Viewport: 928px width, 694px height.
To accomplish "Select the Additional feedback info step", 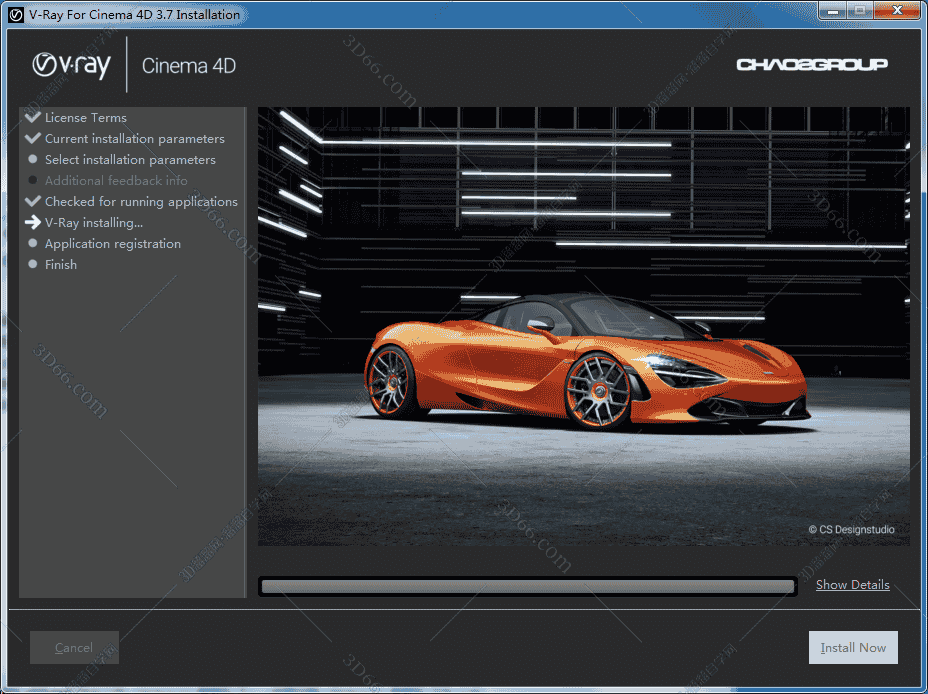I will coord(116,180).
